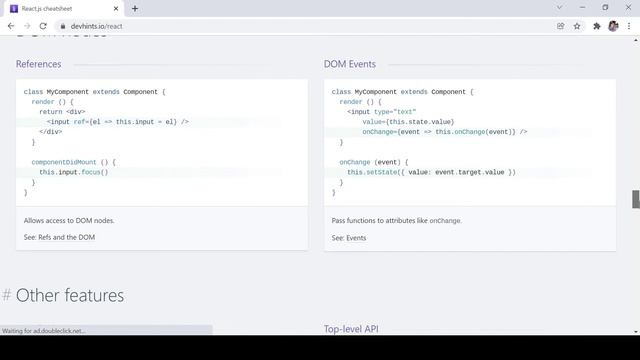Viewport: 640px width, 360px height.
Task: Click the 'value={this.state.value}' code line
Action: (408, 122)
